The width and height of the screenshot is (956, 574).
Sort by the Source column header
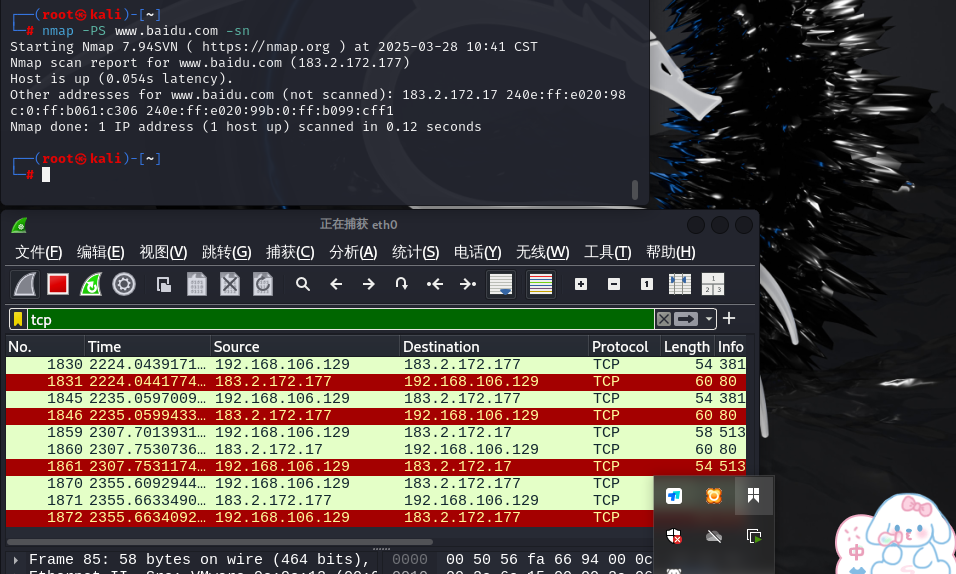click(x=305, y=346)
